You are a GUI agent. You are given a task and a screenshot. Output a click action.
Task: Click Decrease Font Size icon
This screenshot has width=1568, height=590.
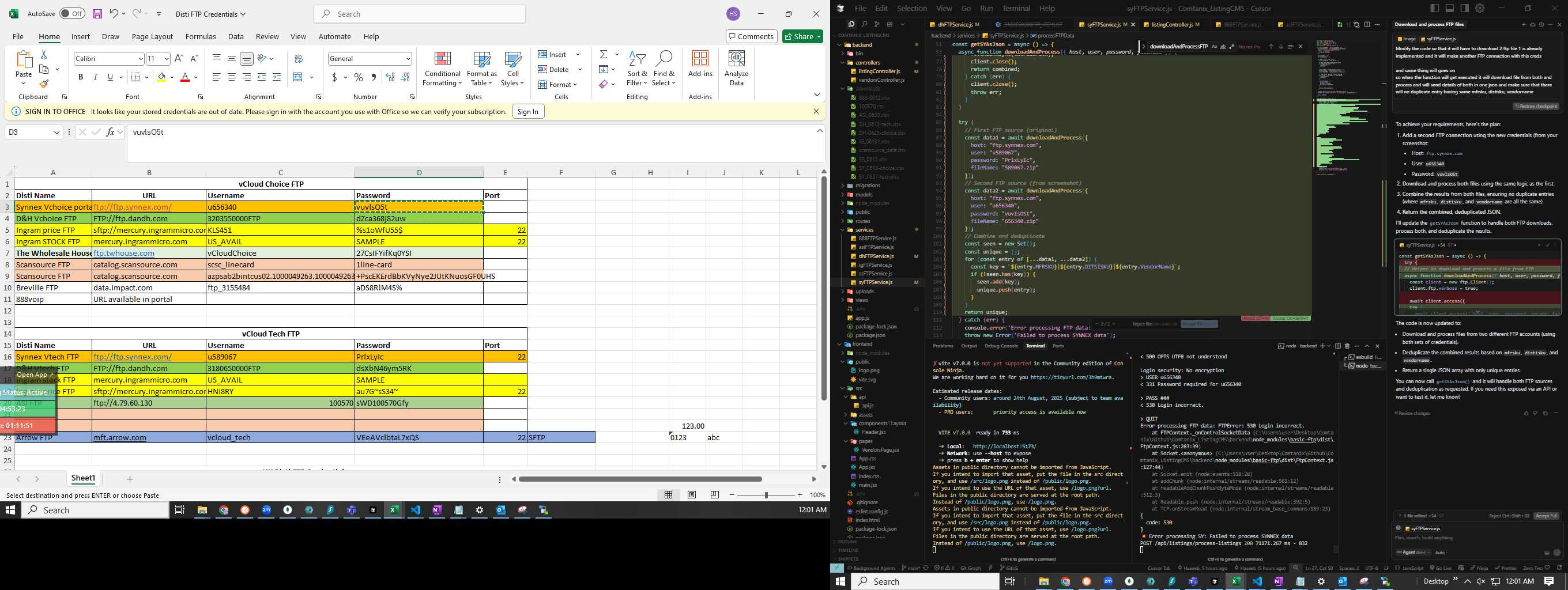194,58
